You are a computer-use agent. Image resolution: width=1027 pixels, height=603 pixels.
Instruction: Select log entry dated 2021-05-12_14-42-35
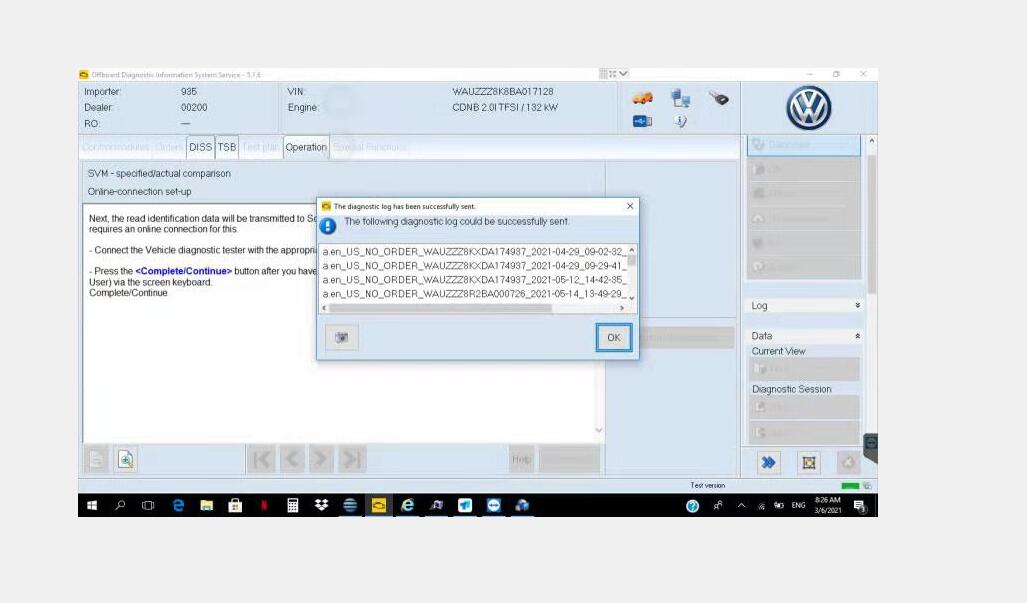[x=474, y=280]
